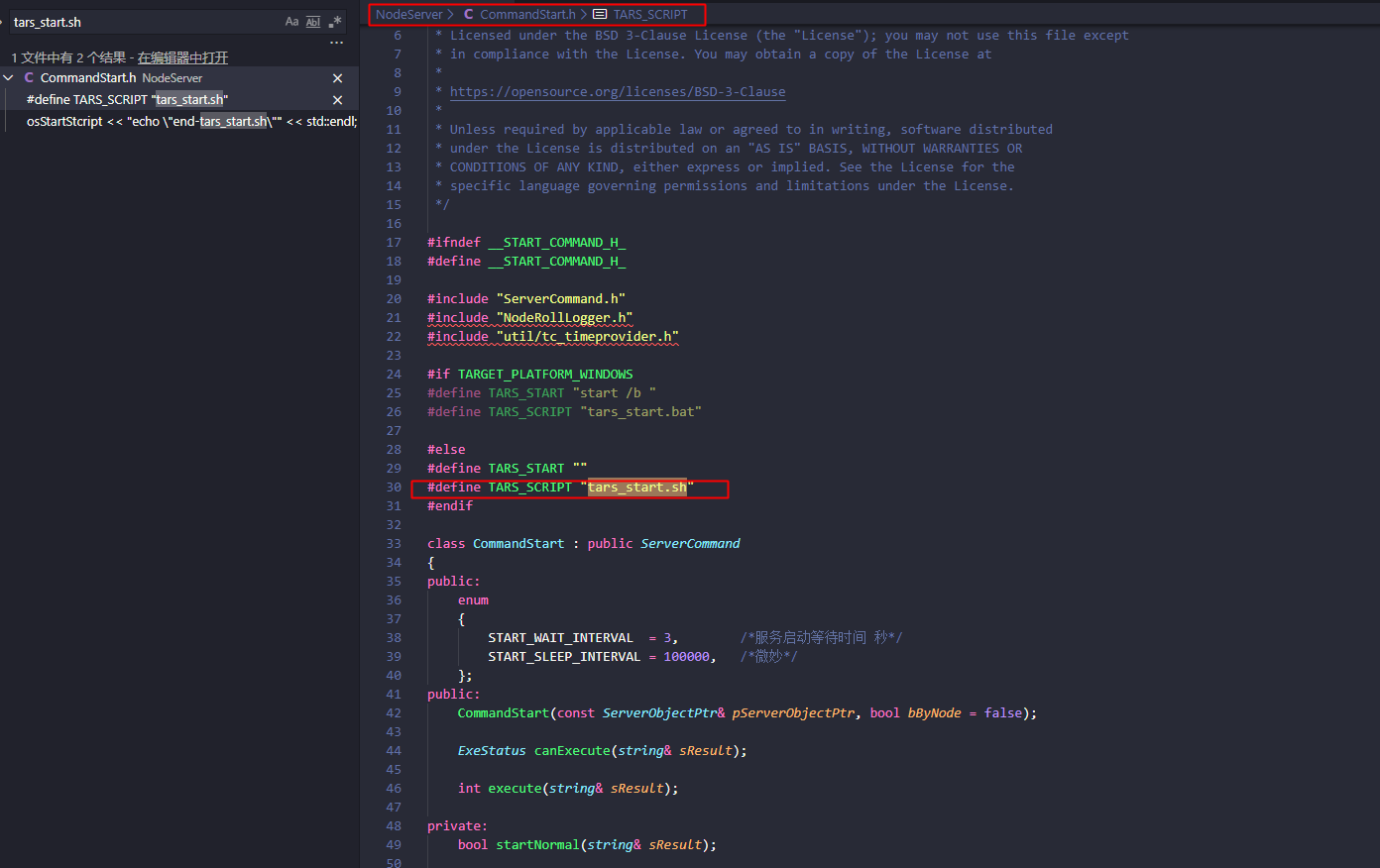Click highlighted tars_start.sh on line 30
1380x868 pixels.
pos(637,488)
